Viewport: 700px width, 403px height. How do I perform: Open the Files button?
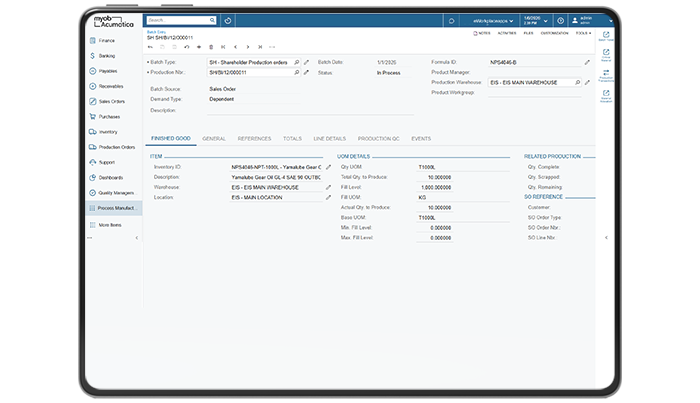[528, 33]
